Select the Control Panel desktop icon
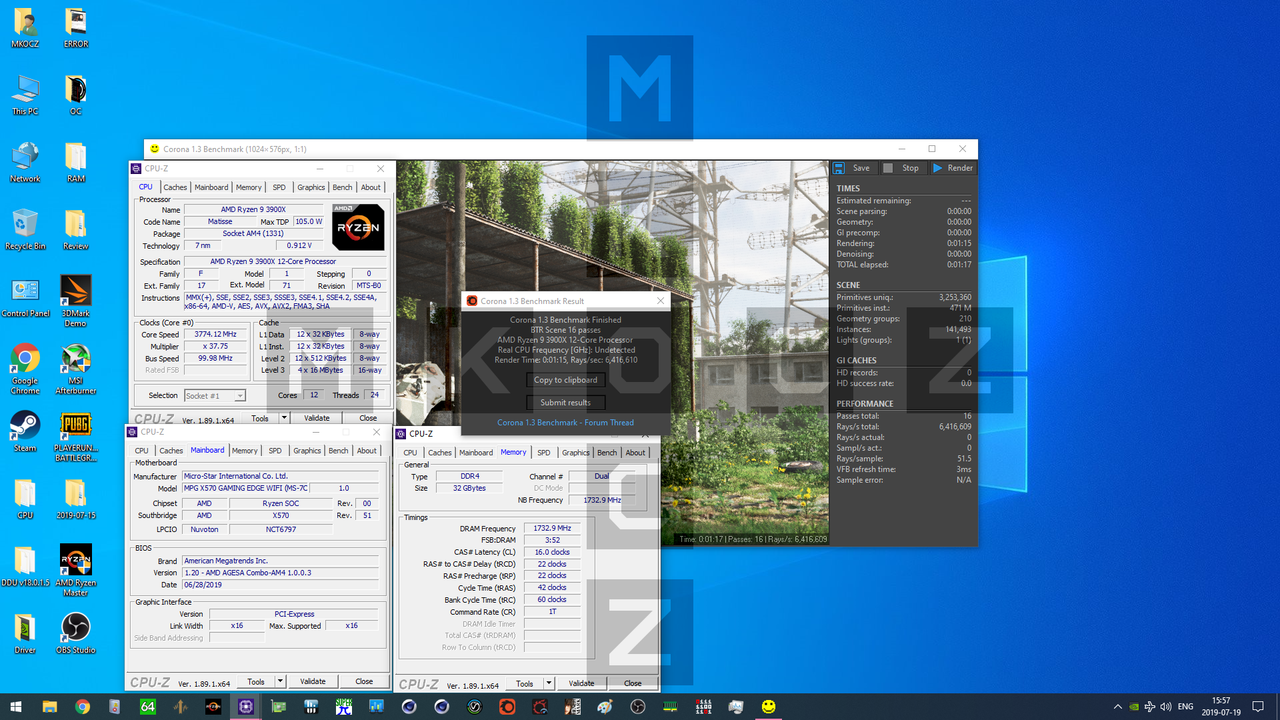The height and width of the screenshot is (720, 1280). click(25, 298)
